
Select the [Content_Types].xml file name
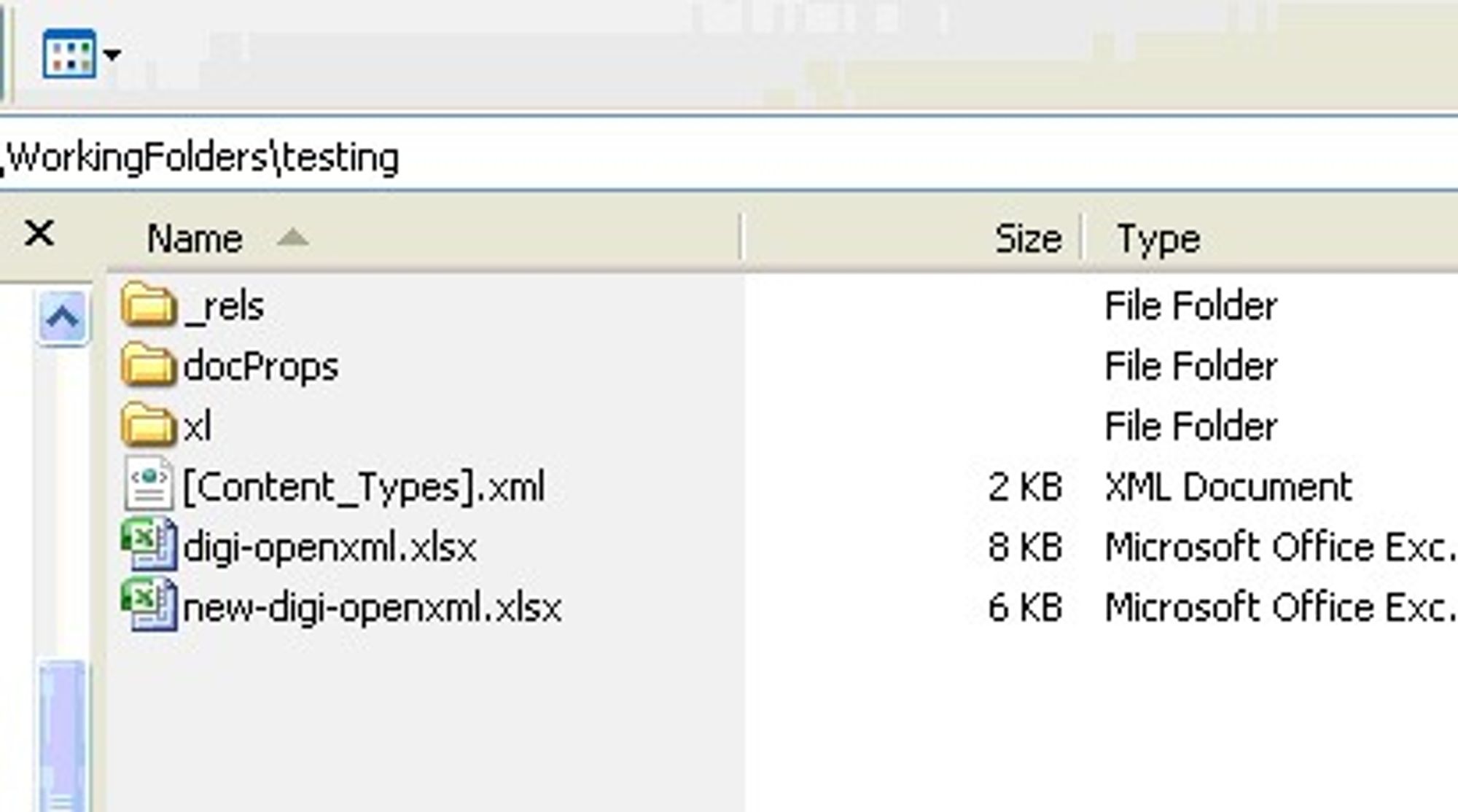(x=363, y=487)
